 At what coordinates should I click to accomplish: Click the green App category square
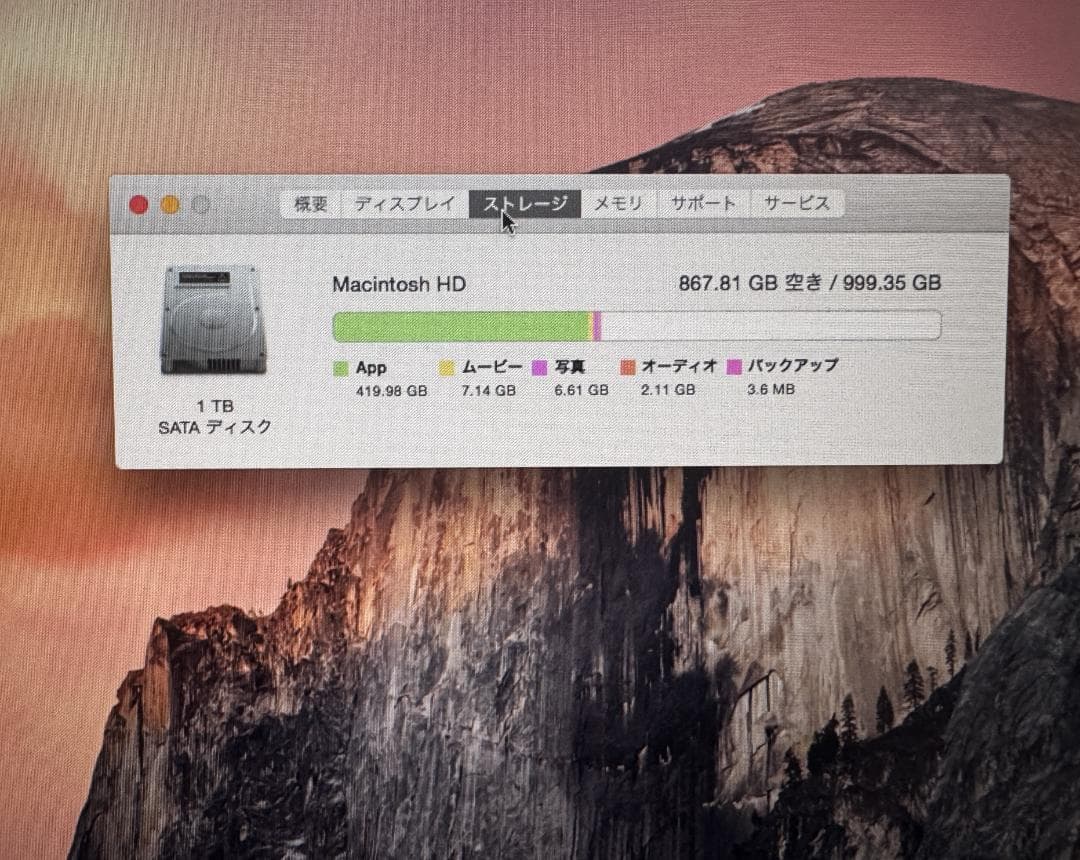tap(342, 367)
